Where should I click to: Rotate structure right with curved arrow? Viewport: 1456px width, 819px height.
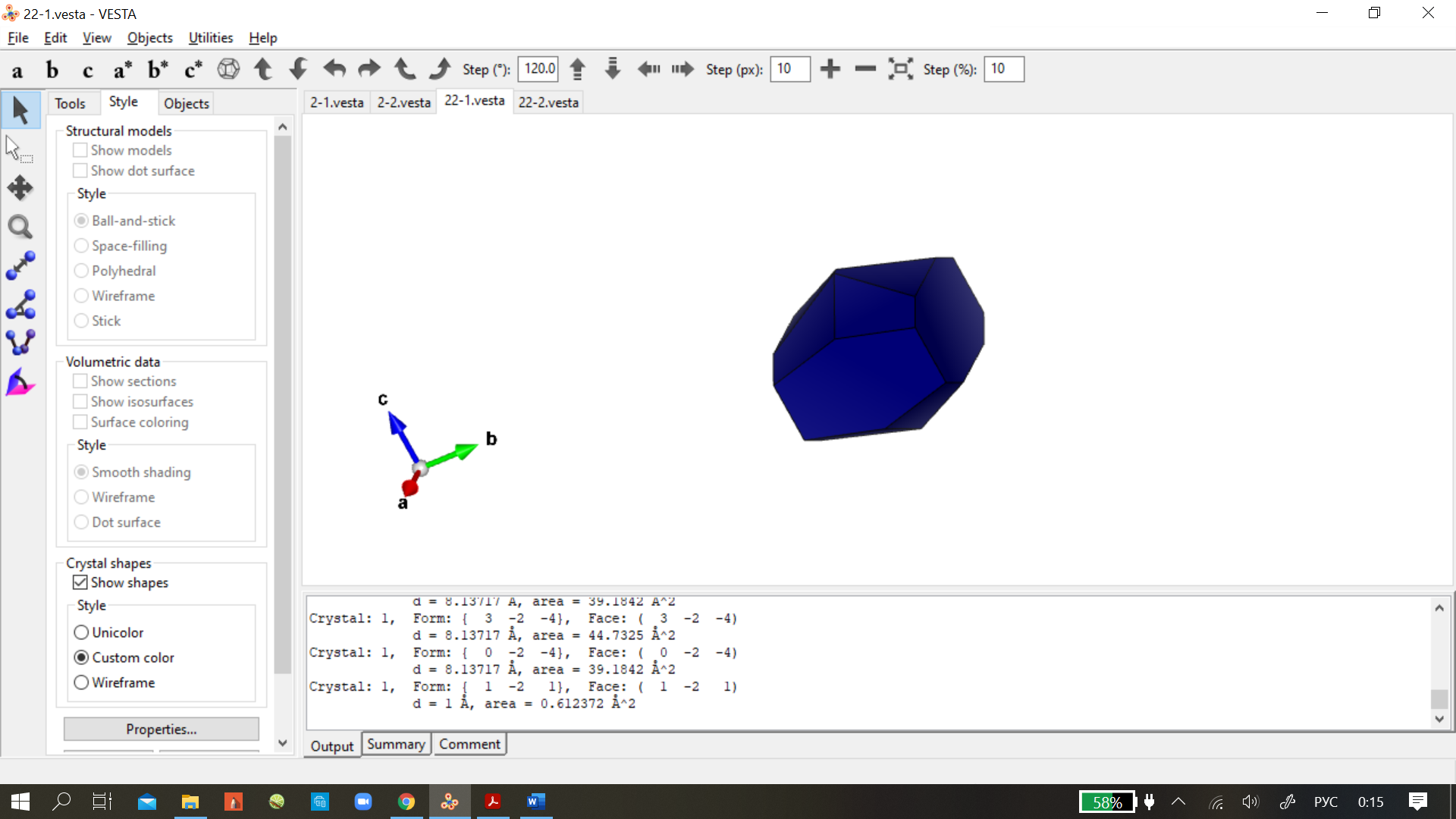369,69
